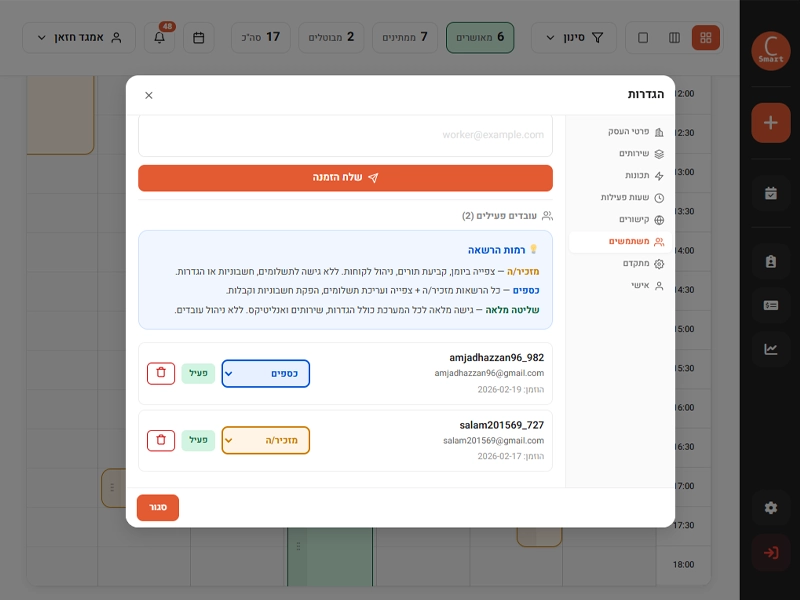Click the calendar icon in top bar
Image resolution: width=800 pixels, height=600 pixels.
point(198,38)
